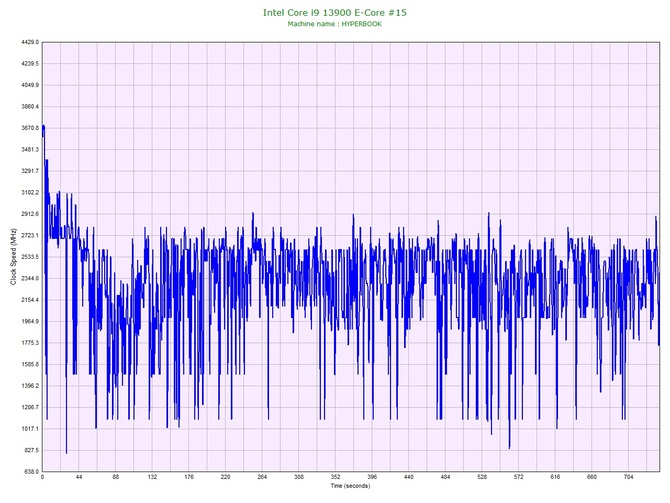Click the x-axis tick label 440
This screenshot has height=503, width=670.
[409, 477]
